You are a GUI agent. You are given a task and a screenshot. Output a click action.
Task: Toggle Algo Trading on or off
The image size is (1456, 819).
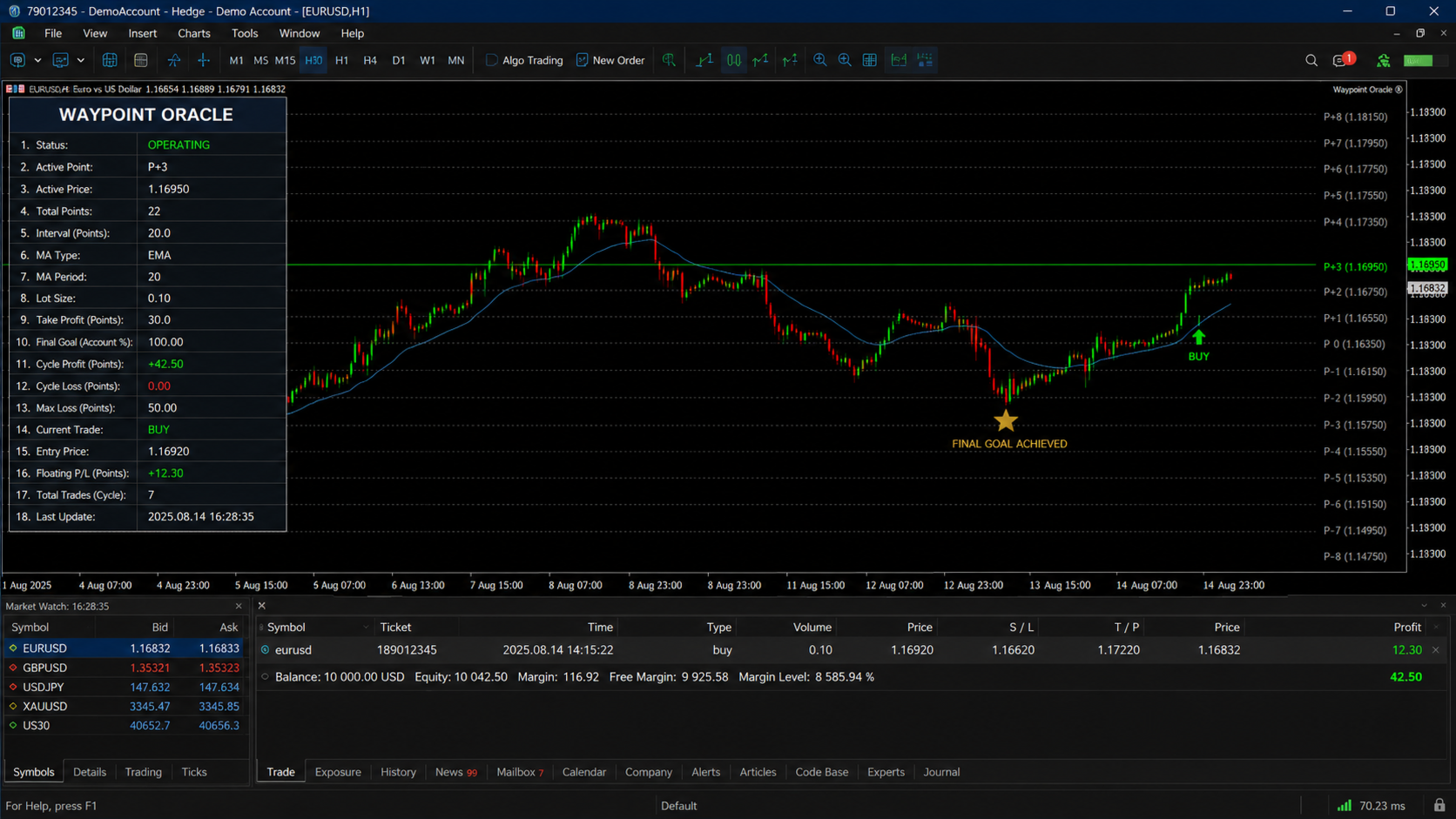point(524,60)
